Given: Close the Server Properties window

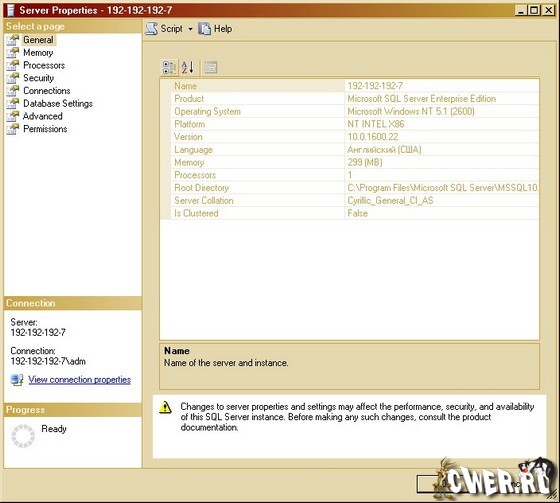Looking at the screenshot, I should (548, 10).
